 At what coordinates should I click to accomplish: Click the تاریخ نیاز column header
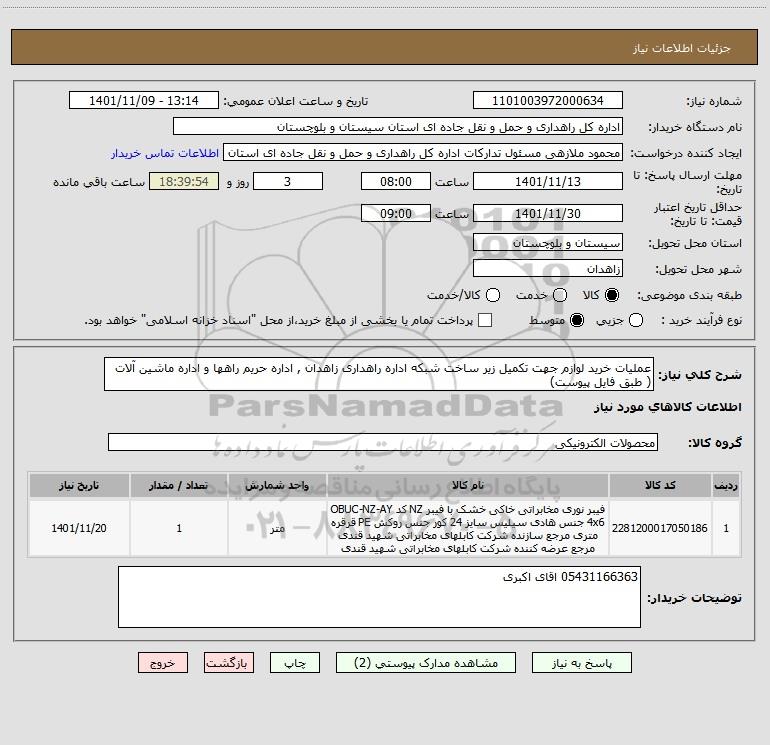coord(79,486)
